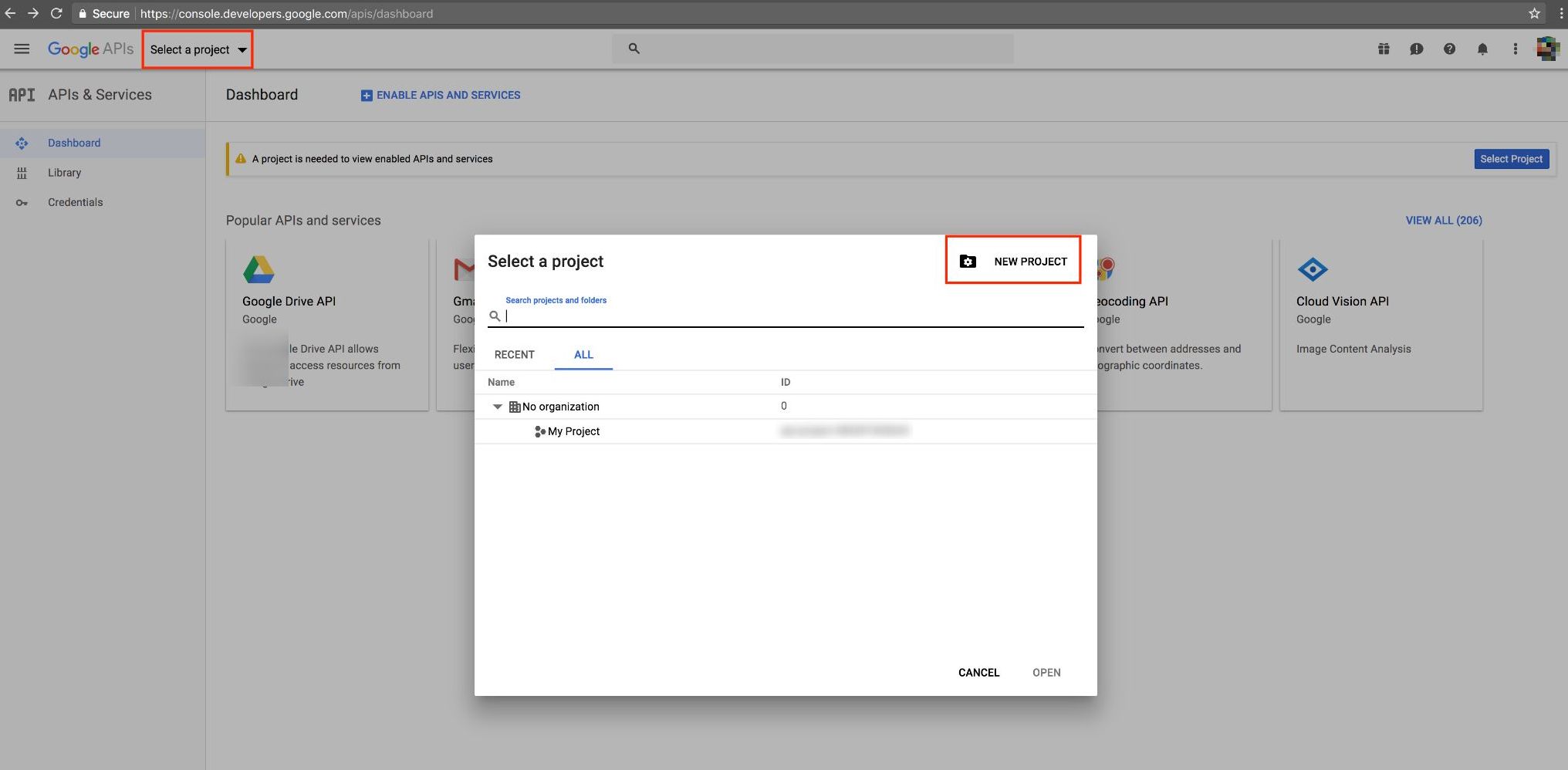Open the Help question mark icon
The image size is (1568, 770).
click(x=1449, y=49)
